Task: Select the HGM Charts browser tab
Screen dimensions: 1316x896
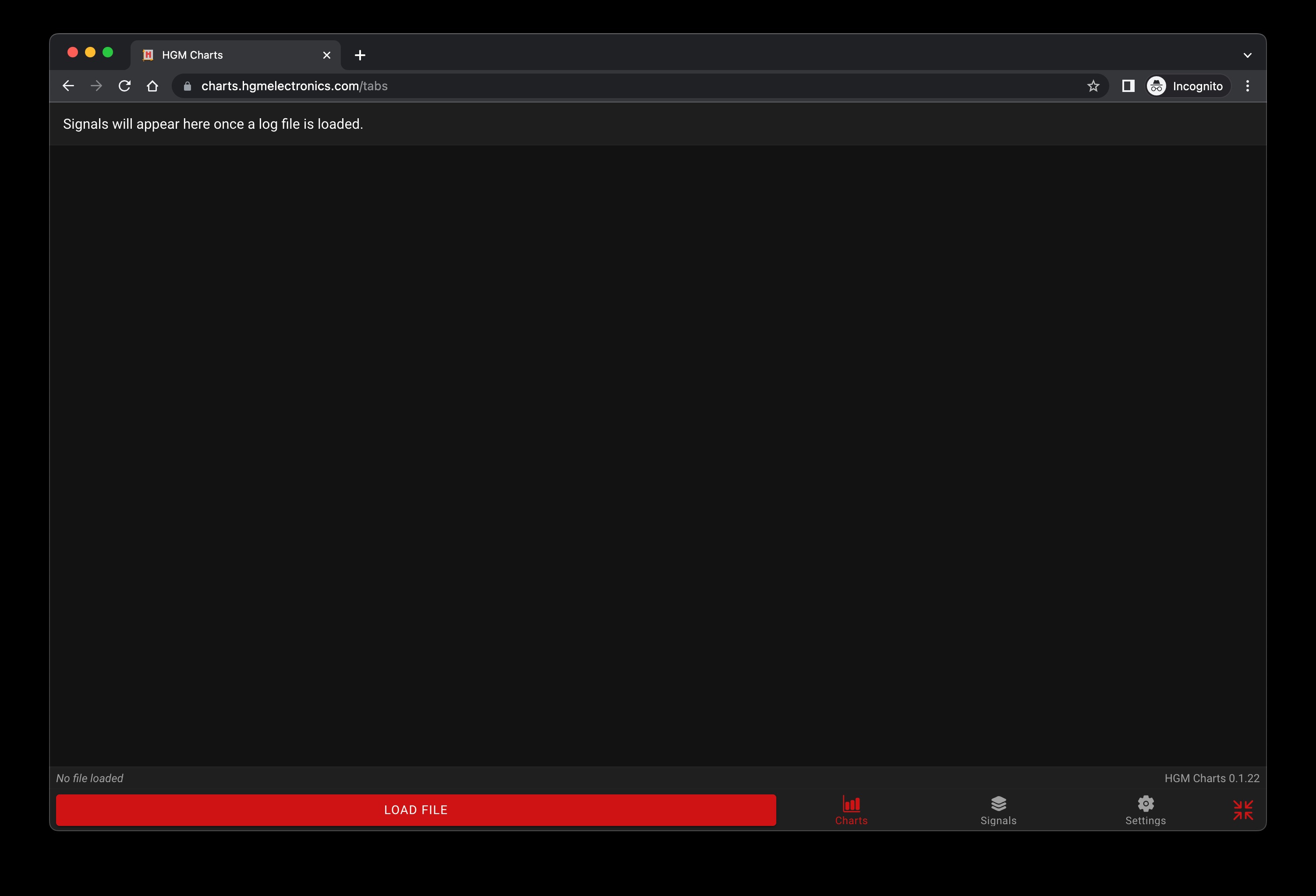Action: 236,55
